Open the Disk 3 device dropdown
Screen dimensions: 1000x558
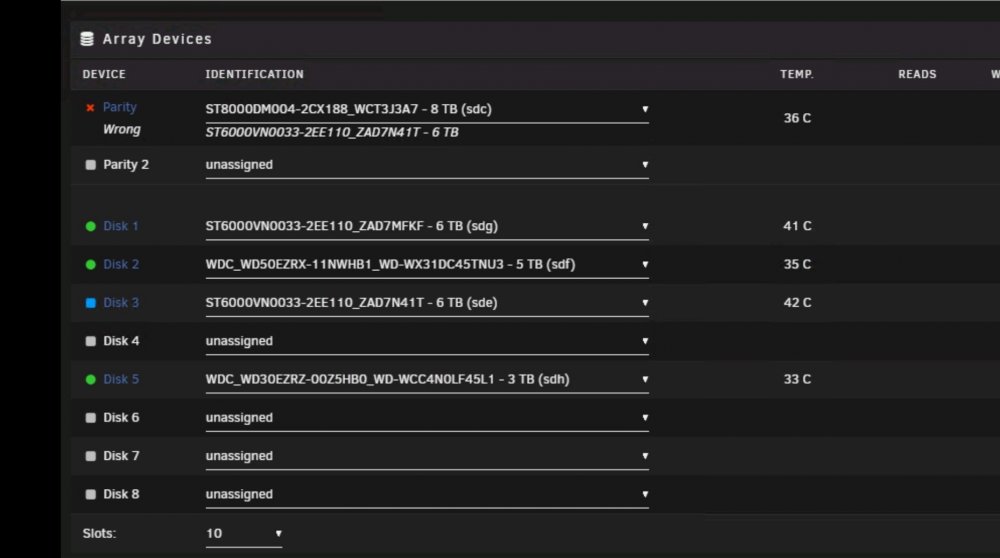coord(427,303)
